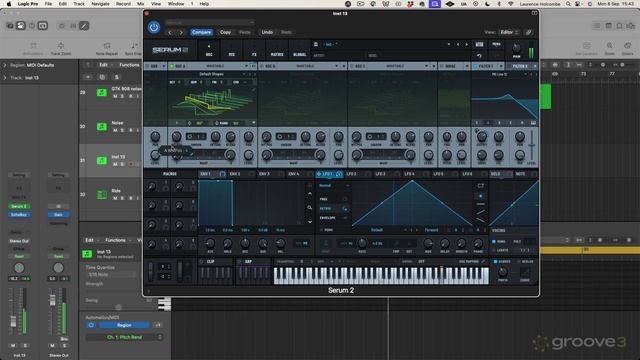Switch to the MIX tab in Serum
The height and width of the screenshot is (360, 640).
[x=231, y=51]
